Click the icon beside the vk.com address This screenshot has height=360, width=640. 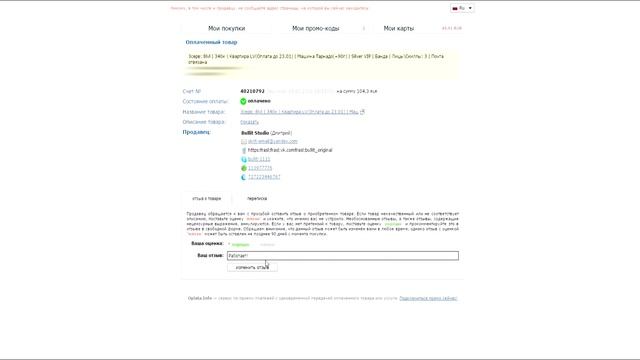[244, 150]
